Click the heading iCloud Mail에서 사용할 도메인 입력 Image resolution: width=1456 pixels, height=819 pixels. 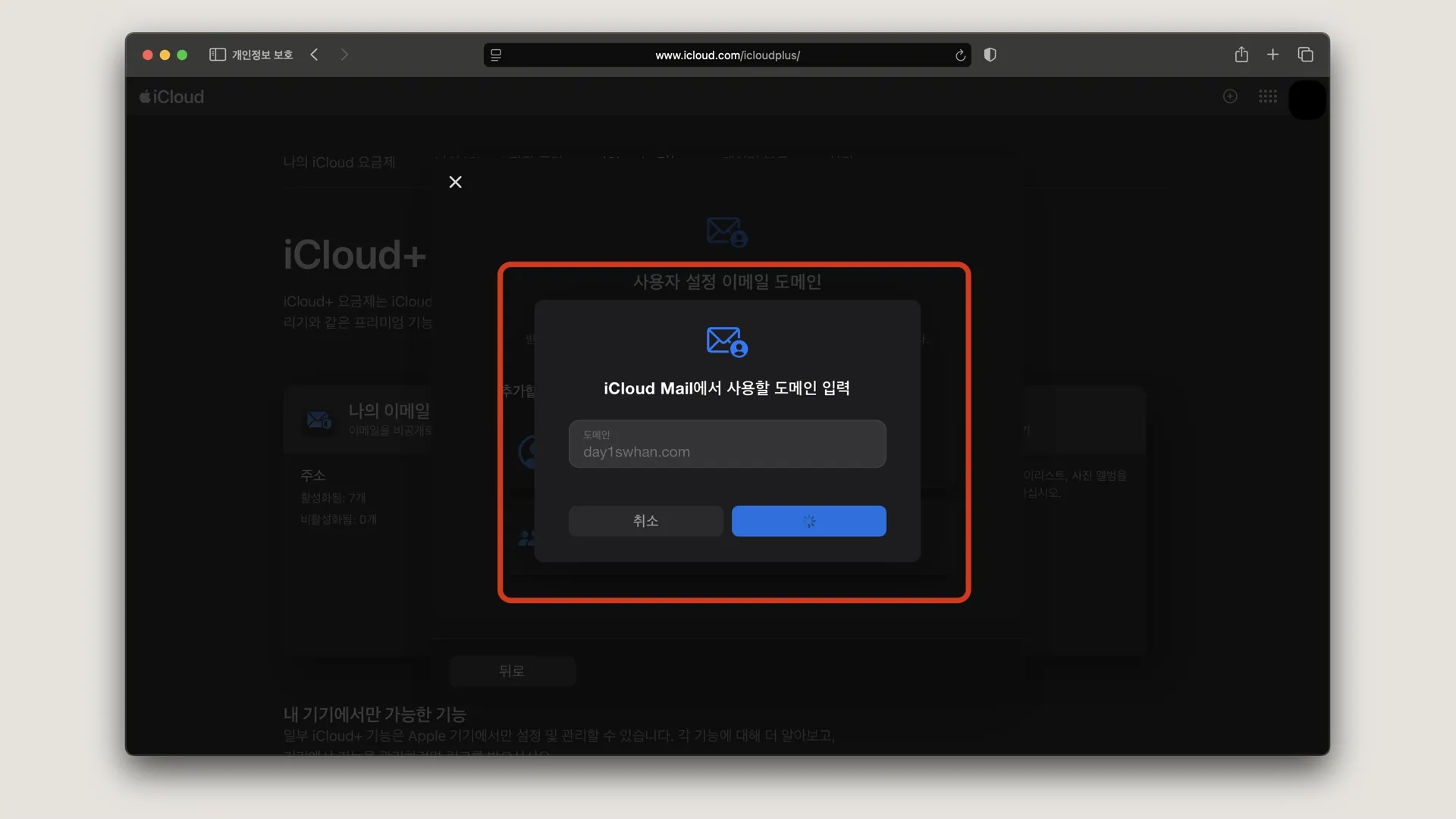pyautogui.click(x=726, y=388)
